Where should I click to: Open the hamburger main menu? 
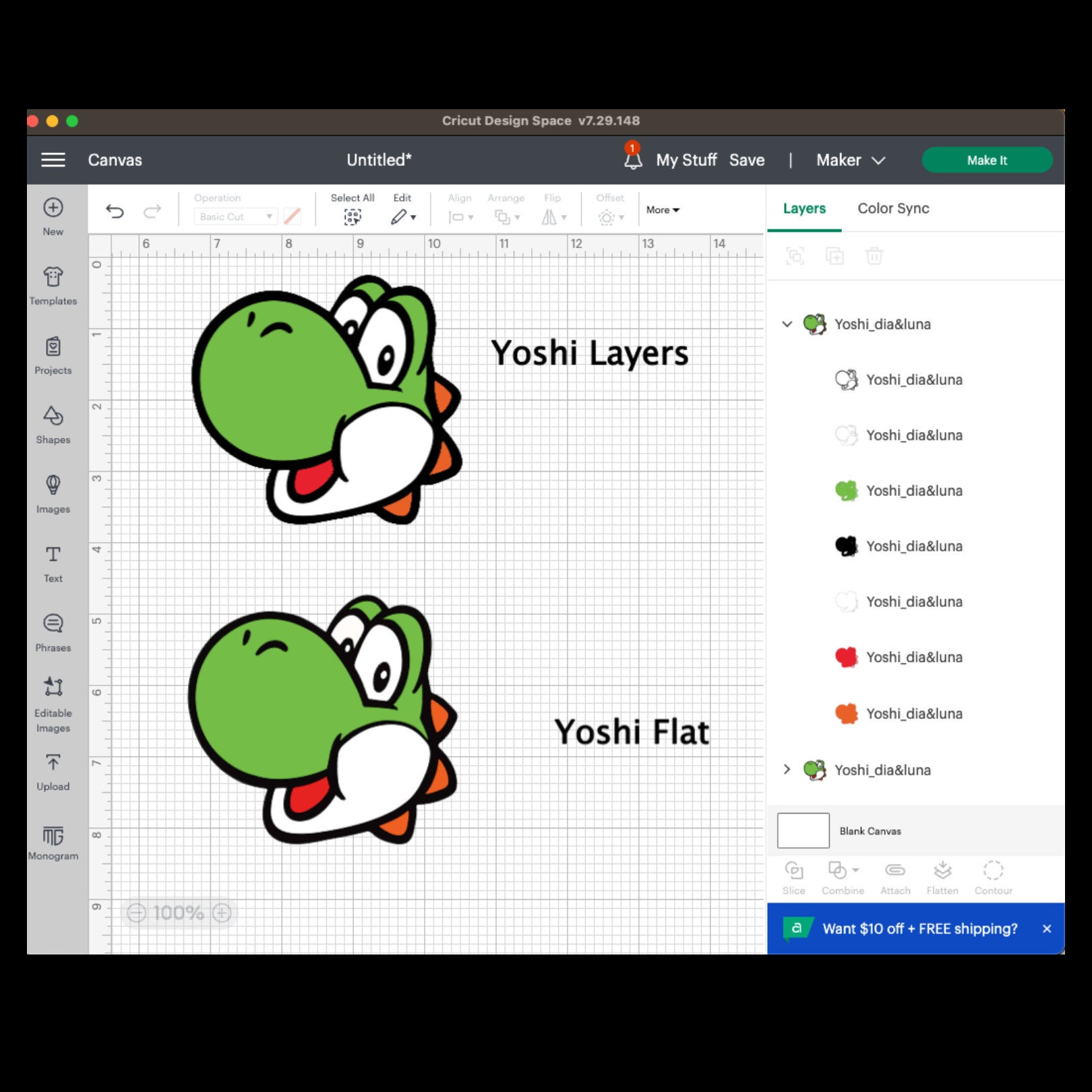coord(53,160)
